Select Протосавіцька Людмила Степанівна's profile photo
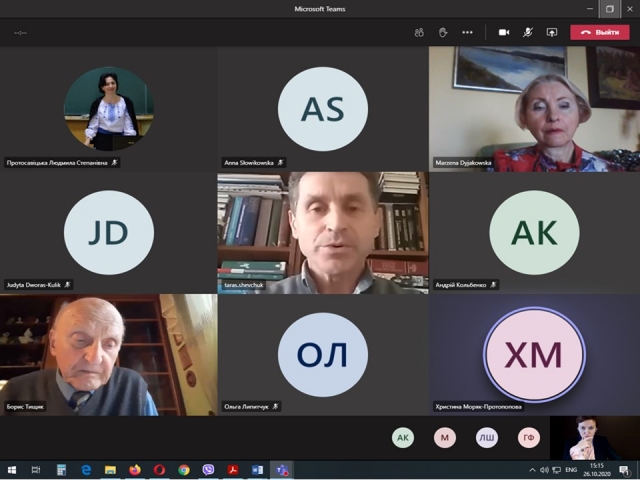Image resolution: width=640 pixels, height=480 pixels. click(x=109, y=109)
